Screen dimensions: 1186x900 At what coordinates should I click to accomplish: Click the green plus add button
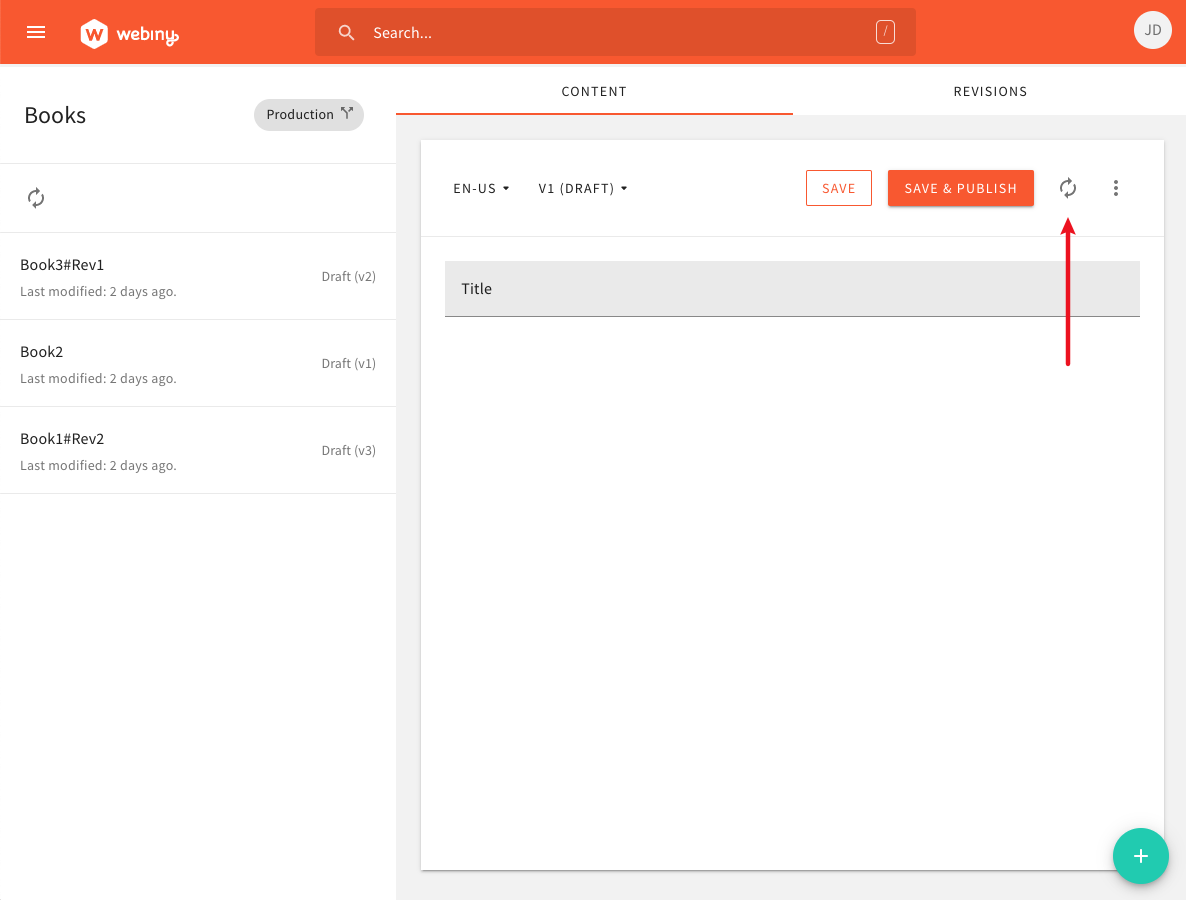1140,856
